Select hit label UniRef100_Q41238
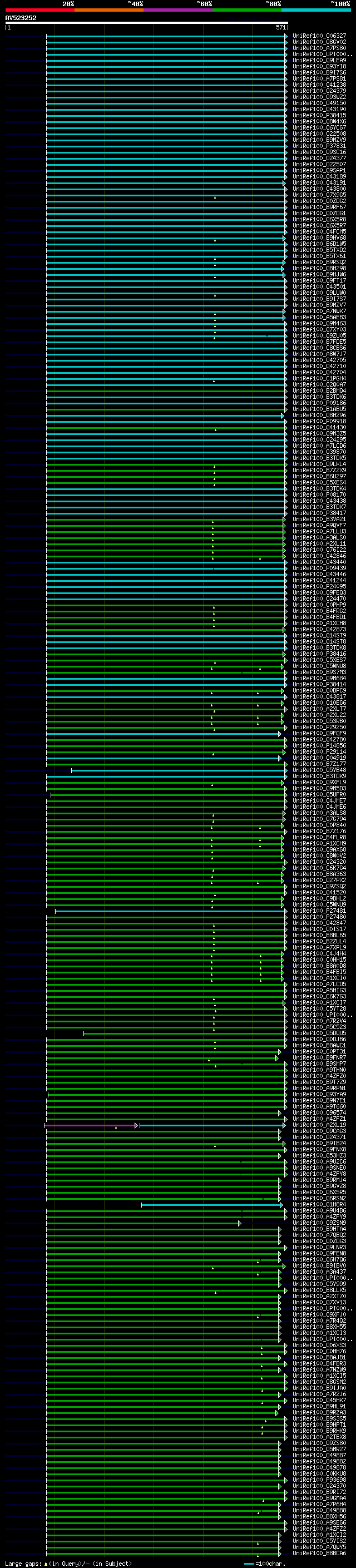The image size is (356, 1568). [x=319, y=85]
